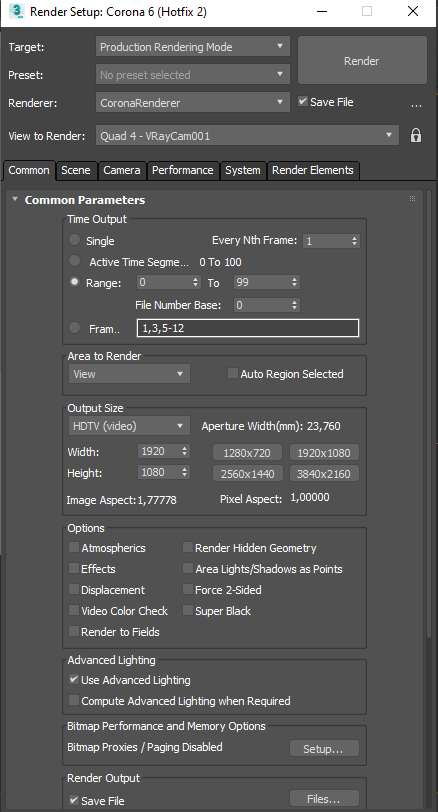Enable the Force 2-Sided checkbox
The image size is (438, 812).
187,589
